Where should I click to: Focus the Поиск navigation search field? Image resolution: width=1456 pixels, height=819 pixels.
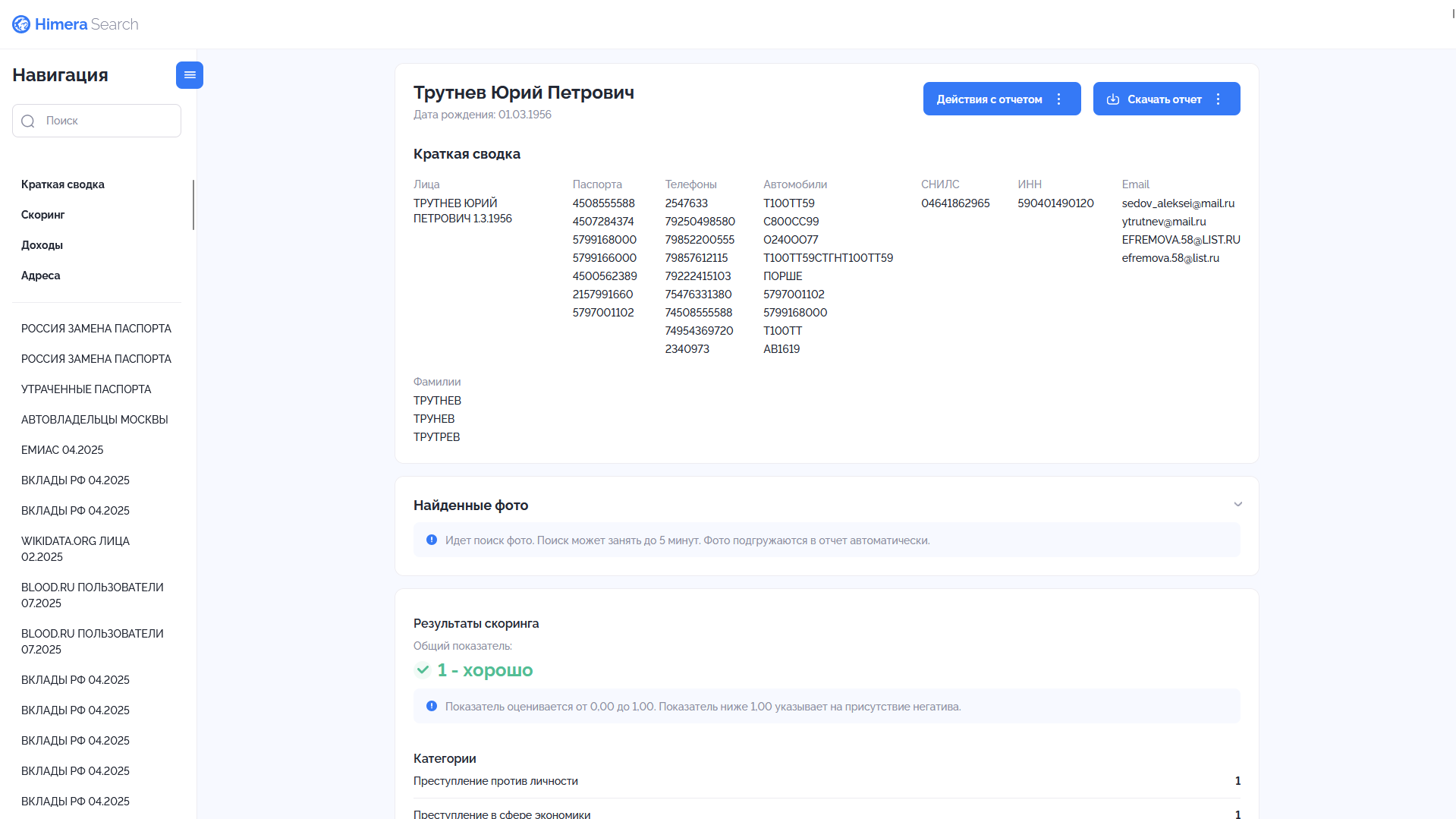click(96, 121)
